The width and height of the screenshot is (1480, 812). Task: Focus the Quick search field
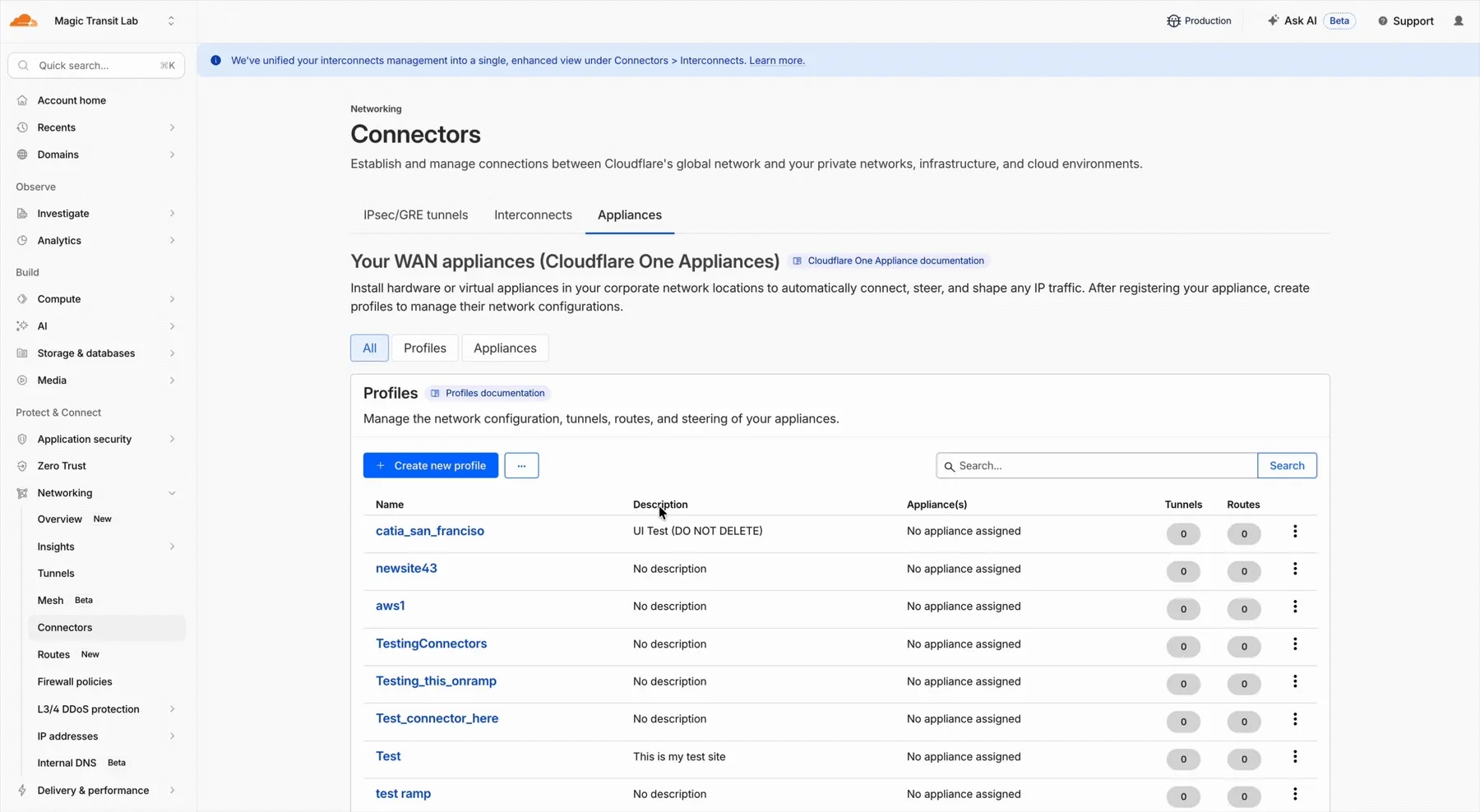point(96,65)
